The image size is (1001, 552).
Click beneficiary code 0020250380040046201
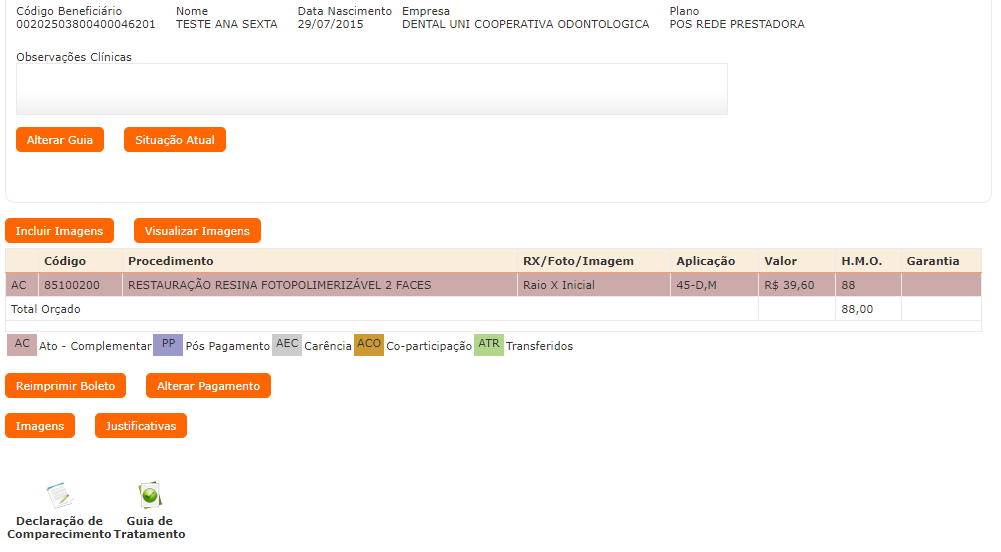86,24
